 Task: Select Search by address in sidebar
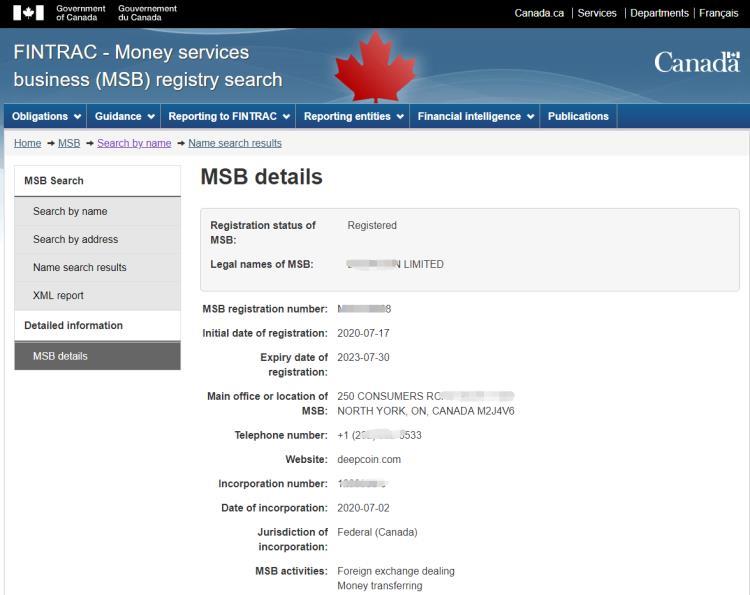pos(98,239)
